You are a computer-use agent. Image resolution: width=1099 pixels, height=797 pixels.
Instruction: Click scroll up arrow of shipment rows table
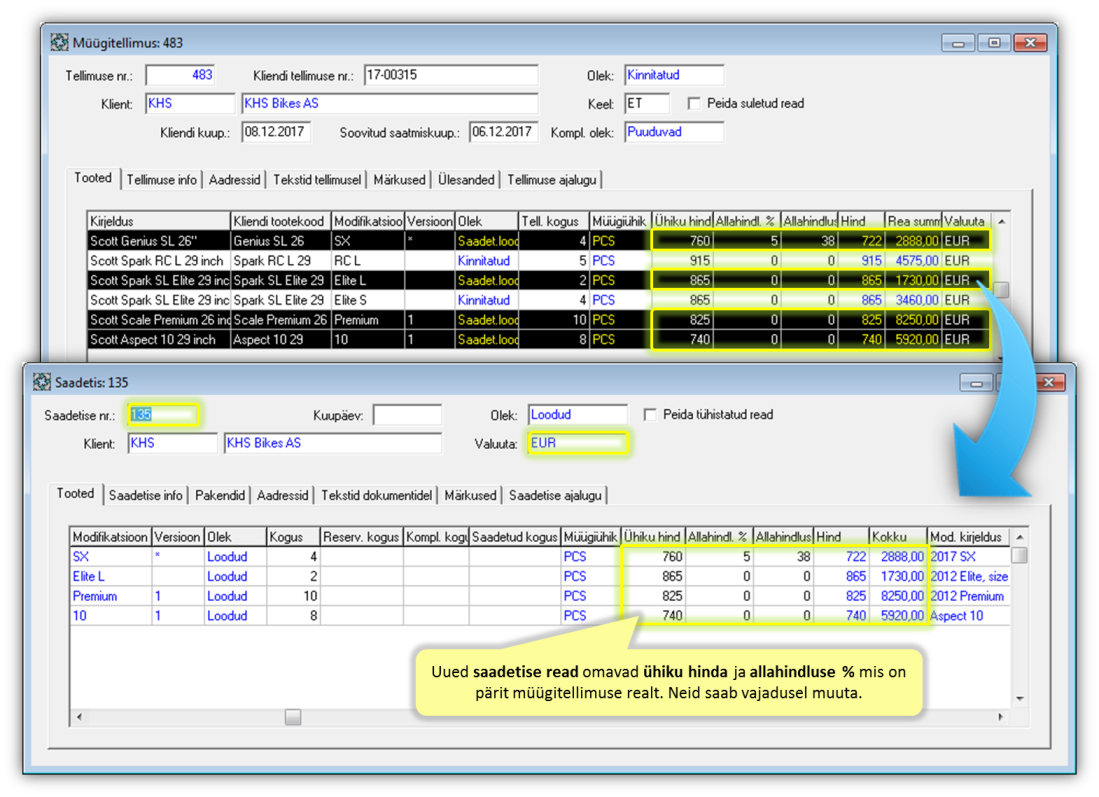[x=1020, y=538]
